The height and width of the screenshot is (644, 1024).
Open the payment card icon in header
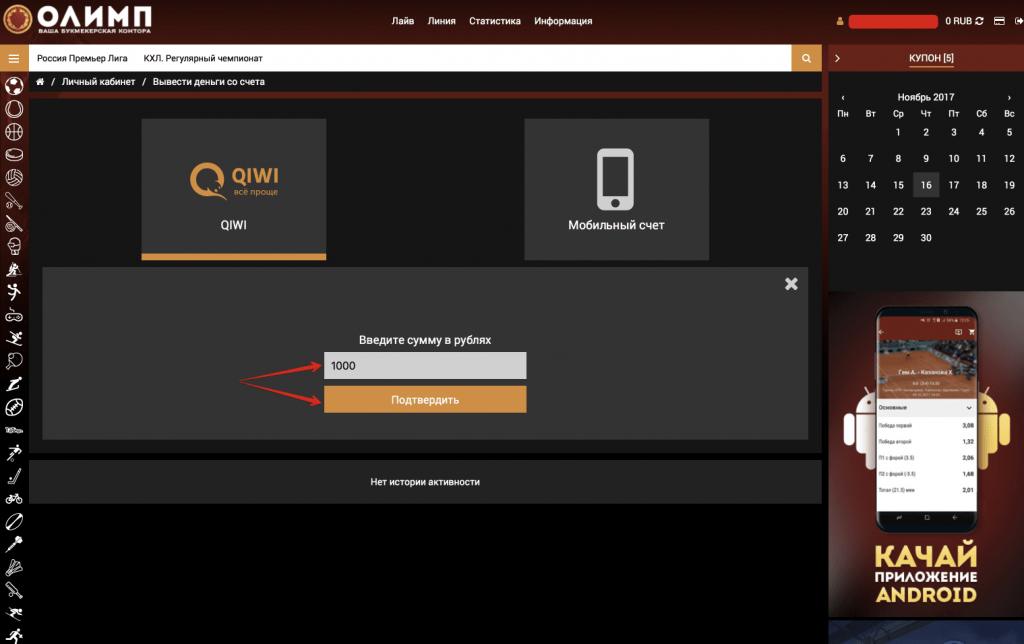pyautogui.click(x=999, y=21)
